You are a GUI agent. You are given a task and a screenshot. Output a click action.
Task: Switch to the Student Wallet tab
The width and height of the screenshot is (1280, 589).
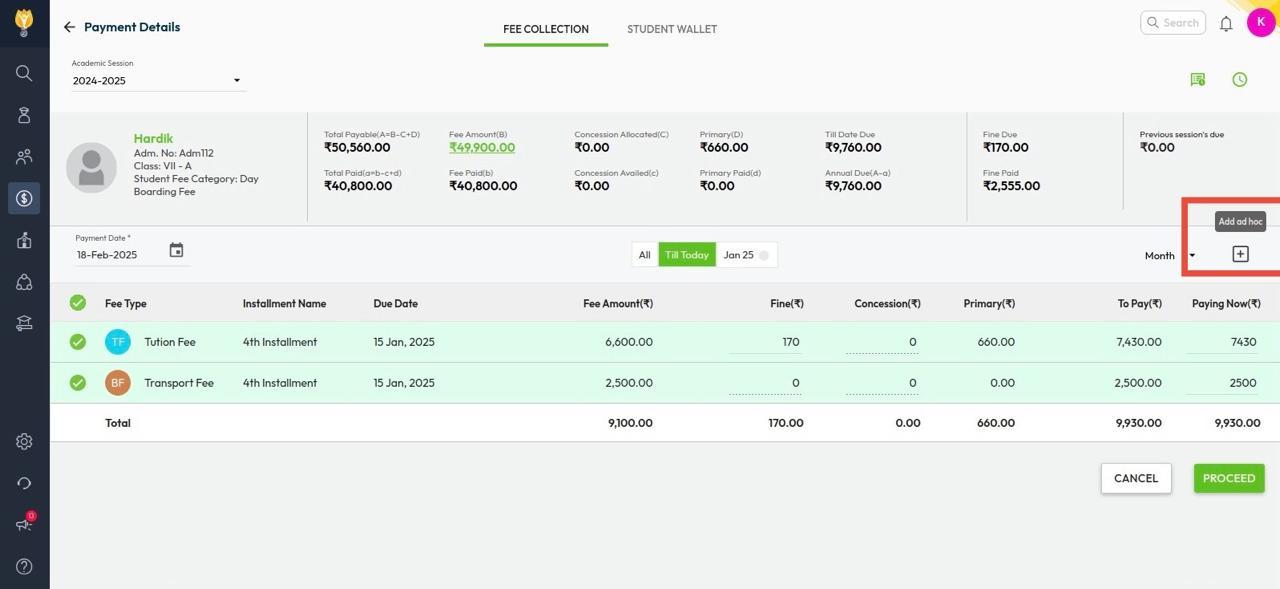(672, 29)
